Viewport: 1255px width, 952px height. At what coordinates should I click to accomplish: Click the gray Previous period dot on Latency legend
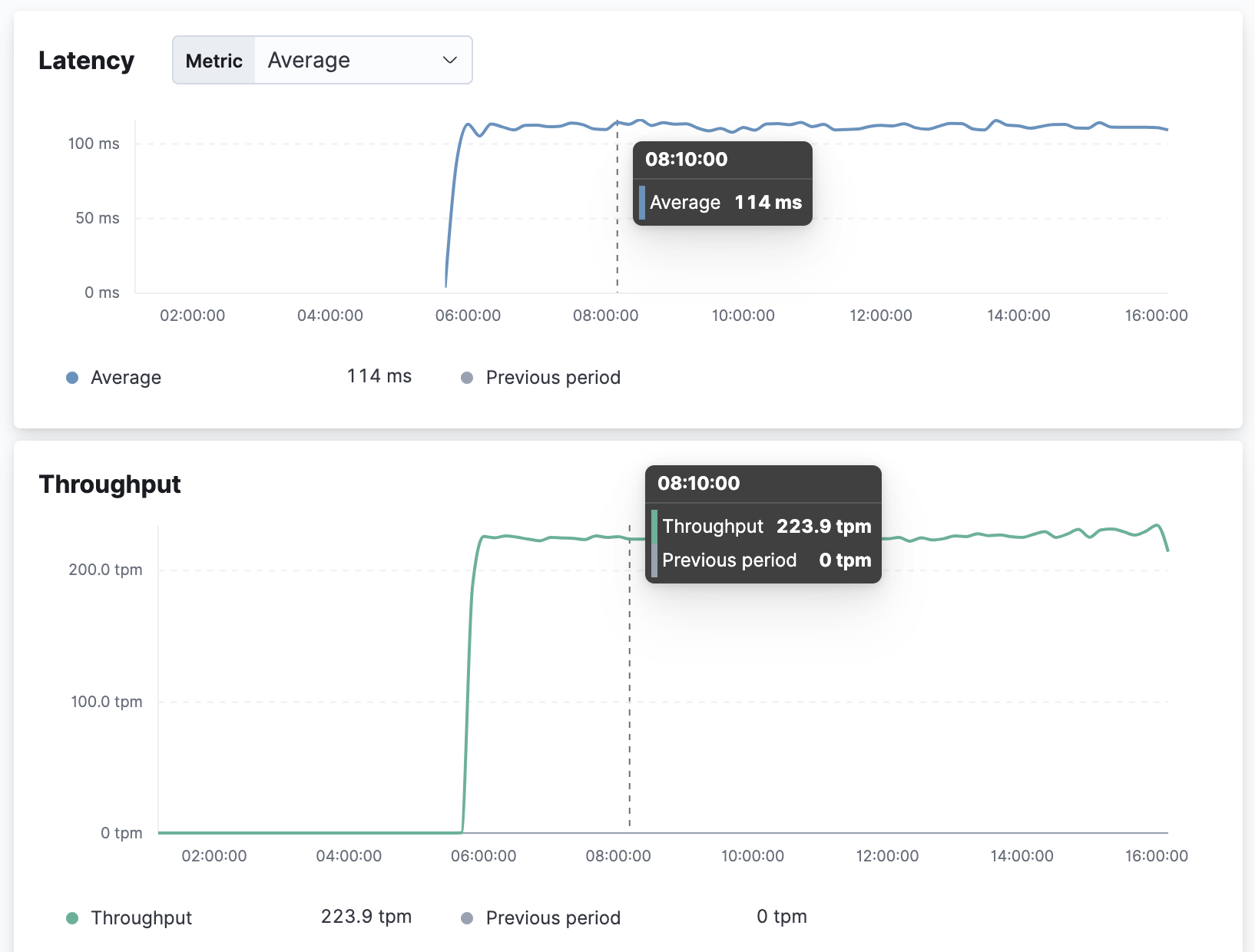click(x=466, y=377)
